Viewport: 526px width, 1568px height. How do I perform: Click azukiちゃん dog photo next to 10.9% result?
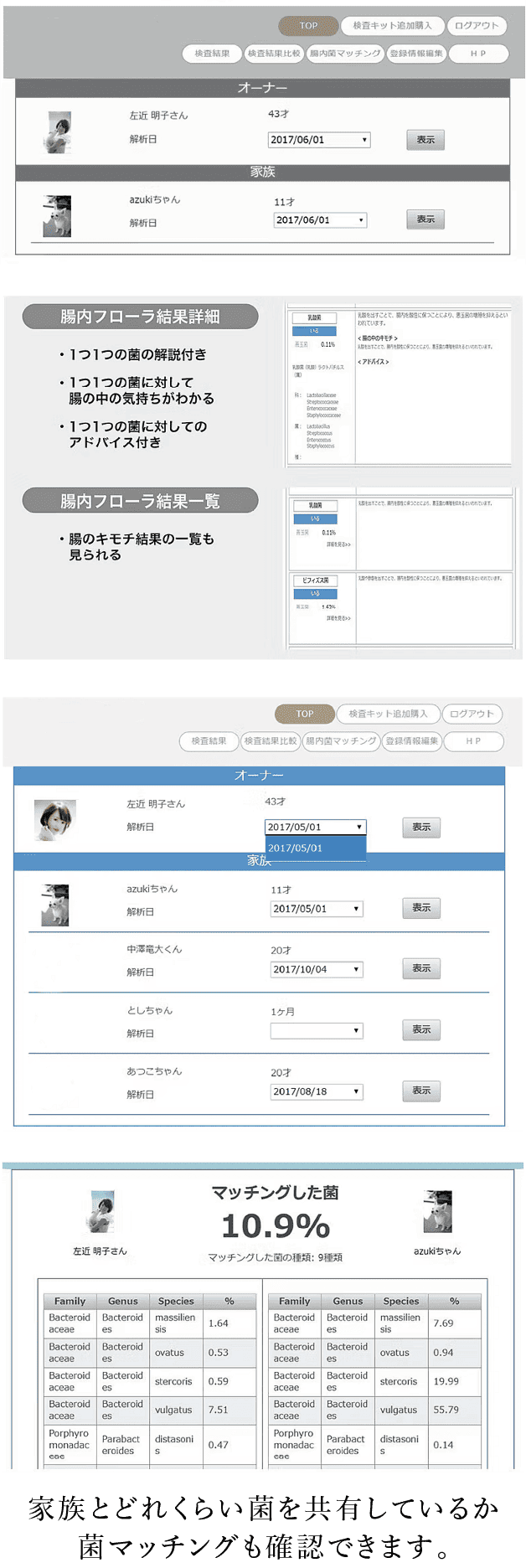pos(437,1212)
